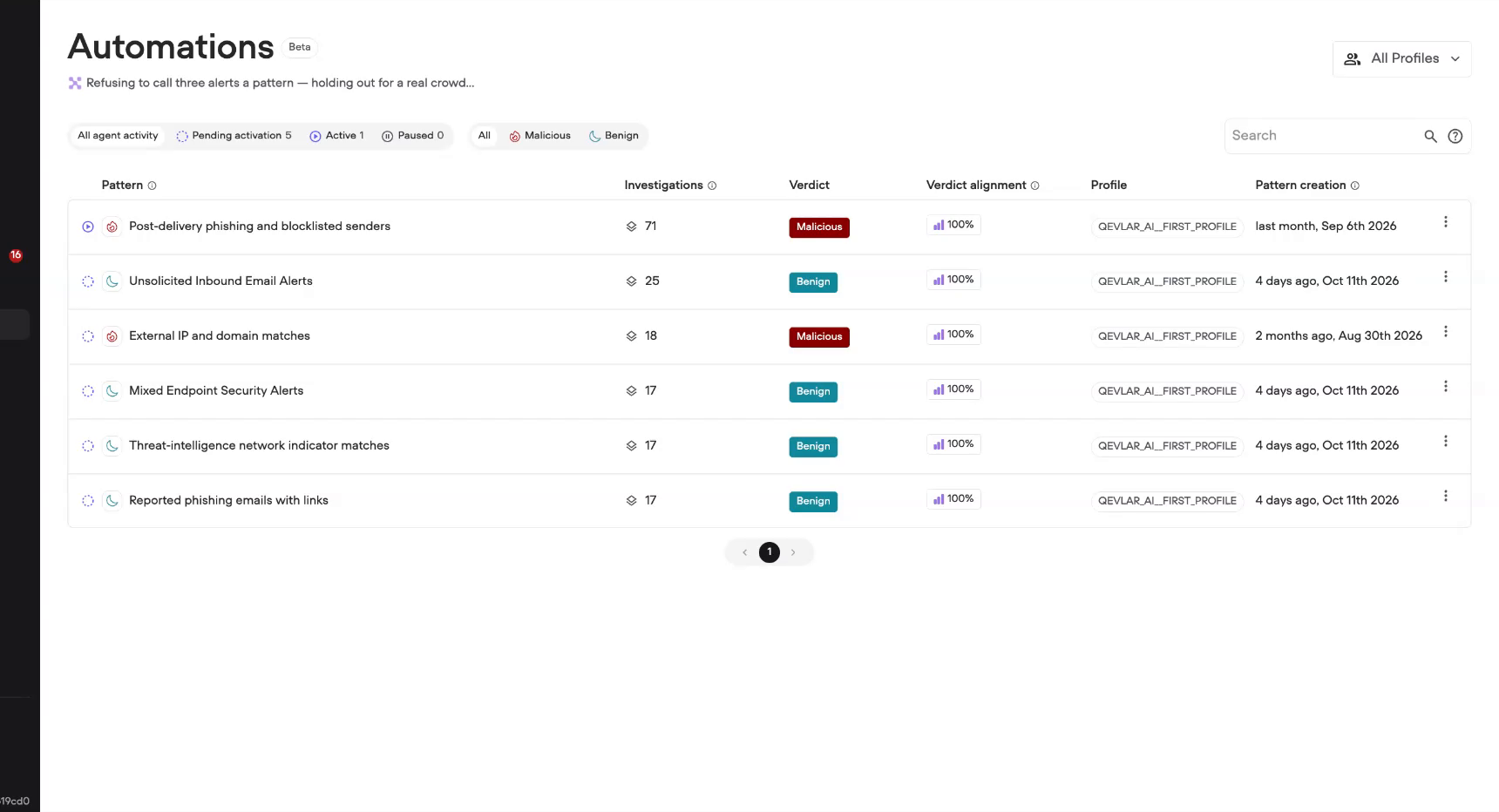Screen dimensions: 1499x812
Task: Open kebab menu for Unsolicited Inbound Email Alerts
Action: 1445,277
